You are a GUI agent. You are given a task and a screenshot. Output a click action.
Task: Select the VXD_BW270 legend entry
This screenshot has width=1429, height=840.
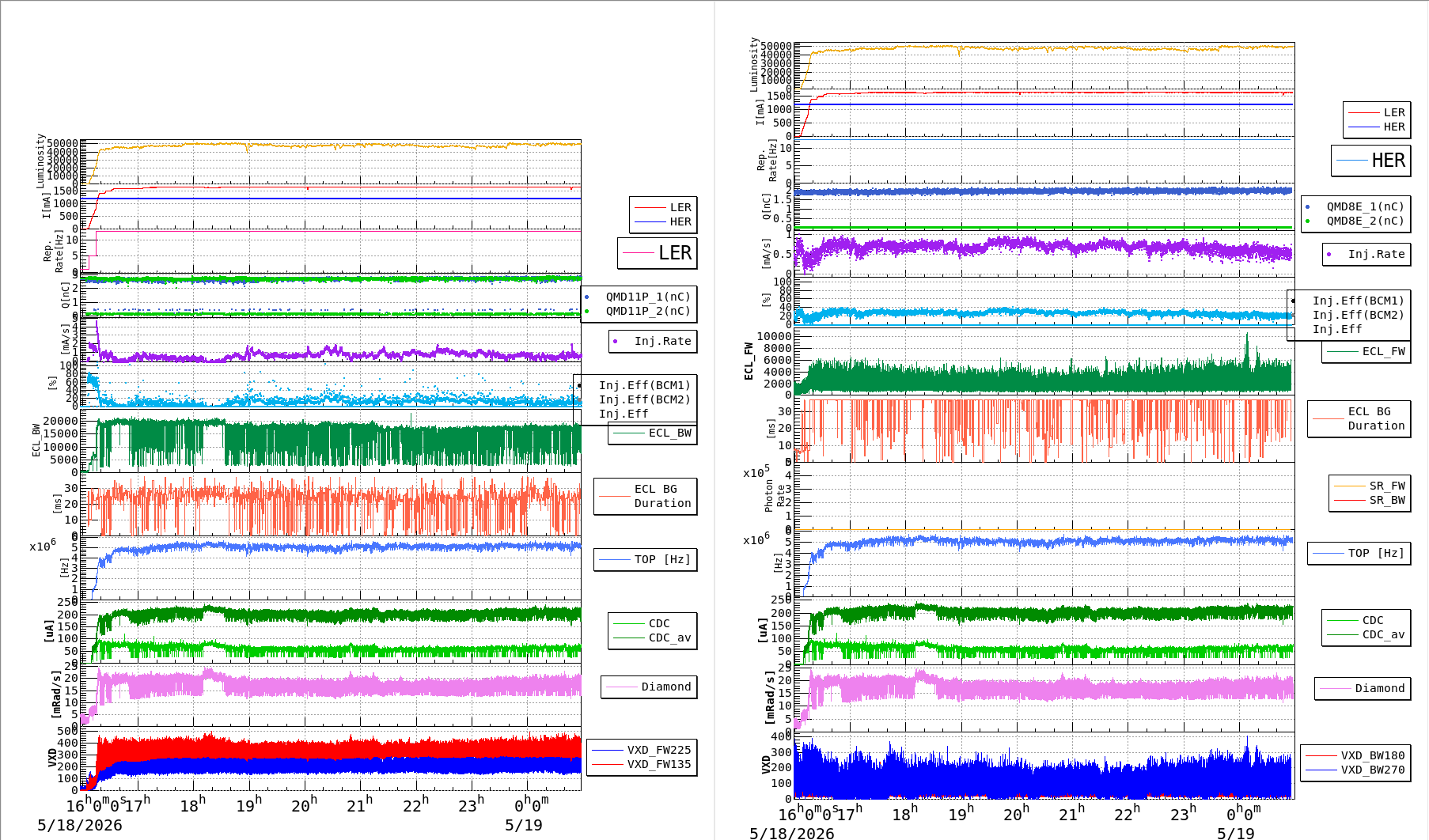(x=1372, y=770)
